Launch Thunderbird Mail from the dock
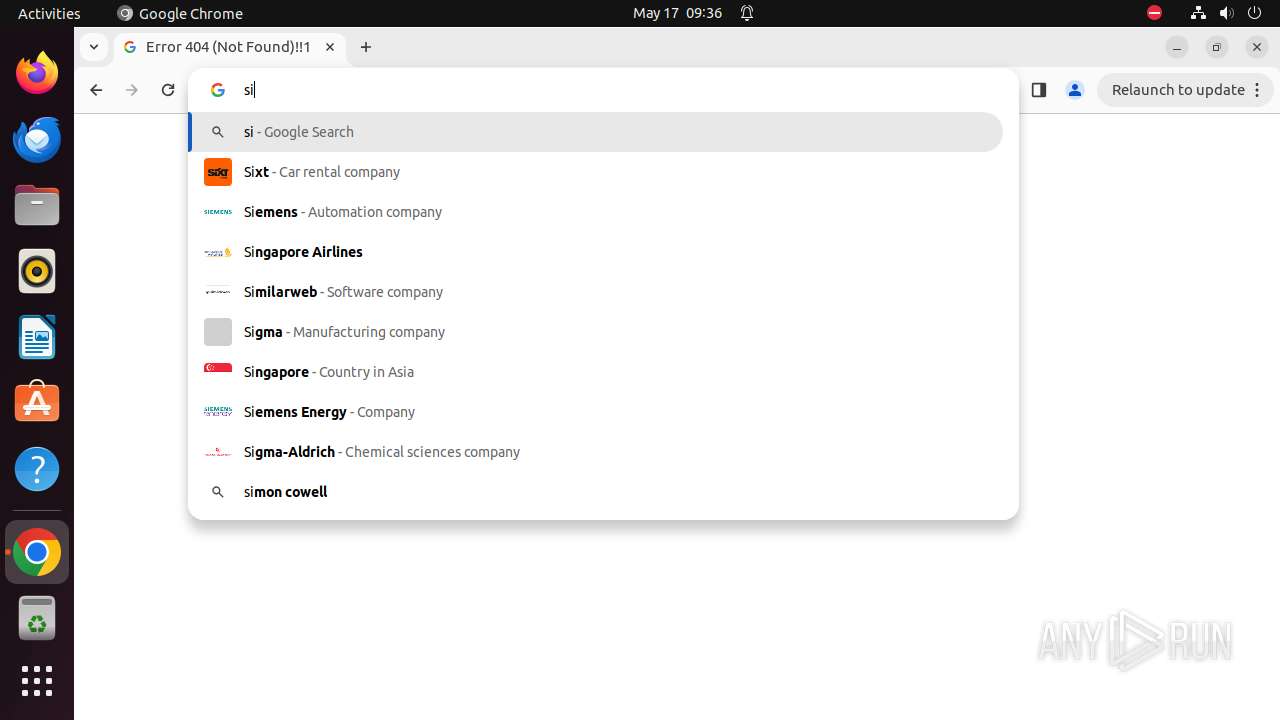1280x720 pixels. [x=37, y=139]
